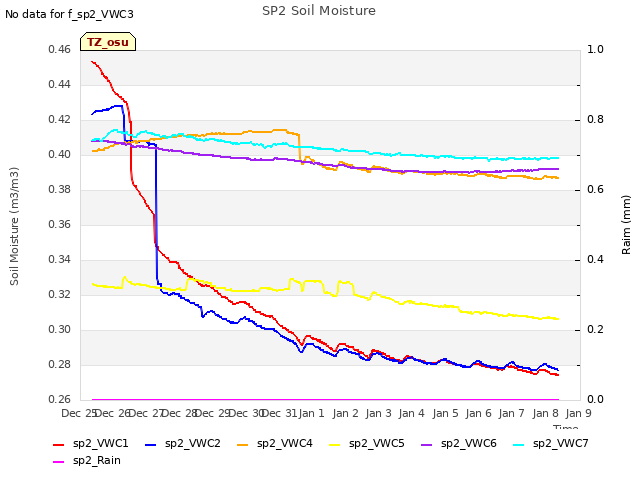Click the 0.46 left axis value
This screenshot has height=480, width=640.
pos(60,49)
